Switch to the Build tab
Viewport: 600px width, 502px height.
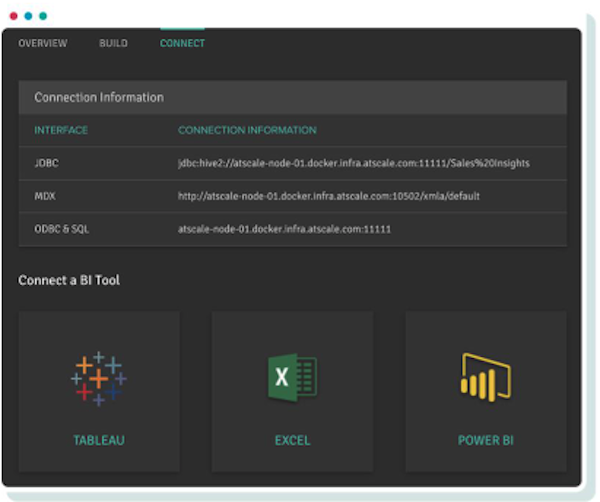113,43
